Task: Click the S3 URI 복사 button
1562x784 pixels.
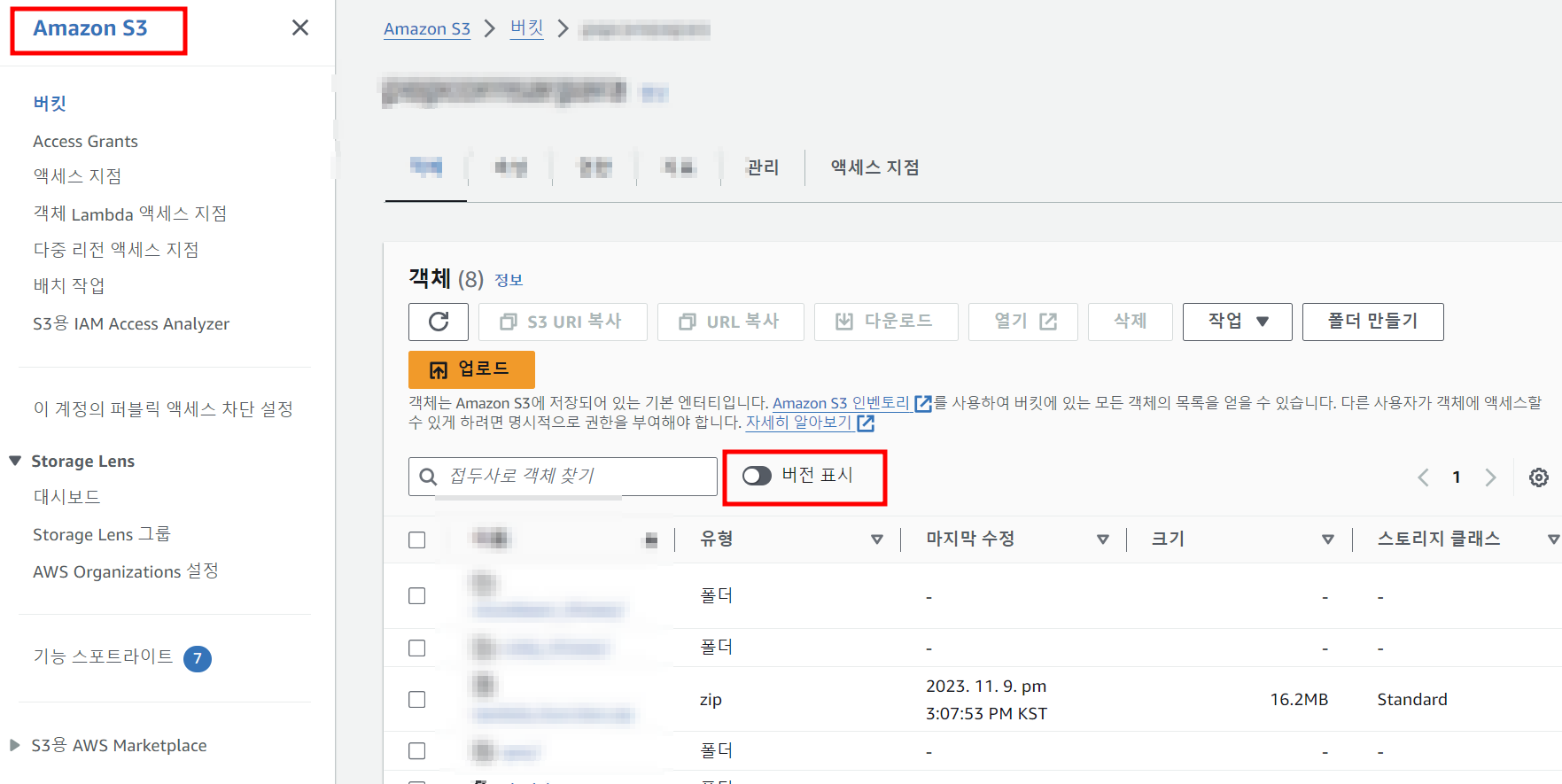Action: (563, 322)
